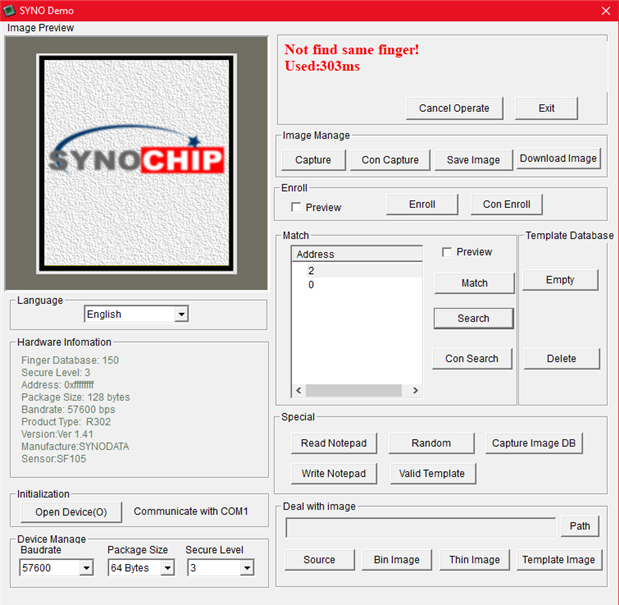Click 'Communicate with COM1' label

[191, 511]
